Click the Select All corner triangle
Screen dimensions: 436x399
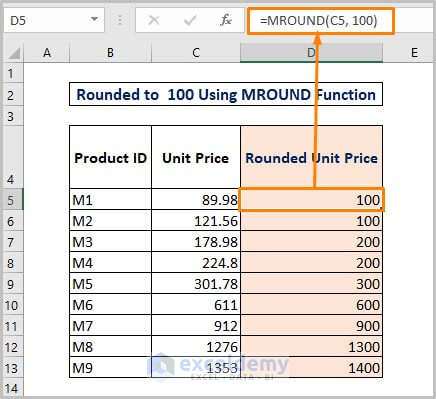pos(14,53)
